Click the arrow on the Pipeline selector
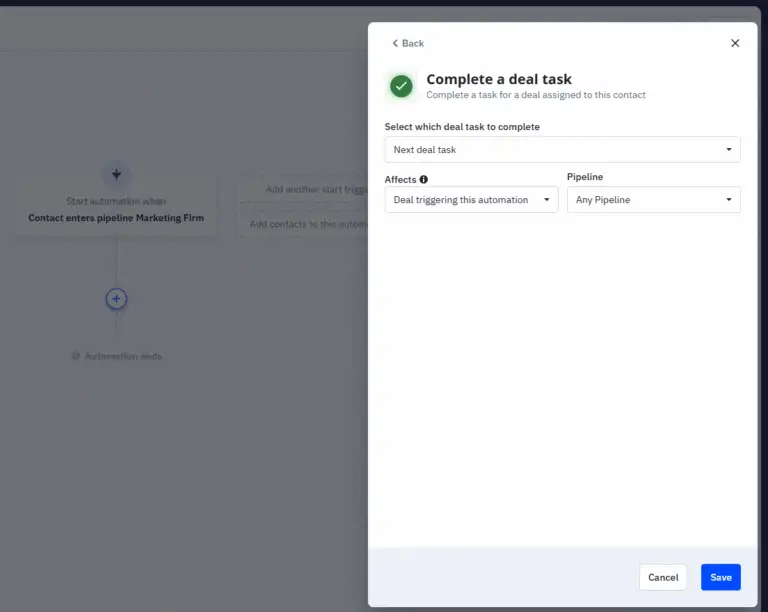 [729, 200]
